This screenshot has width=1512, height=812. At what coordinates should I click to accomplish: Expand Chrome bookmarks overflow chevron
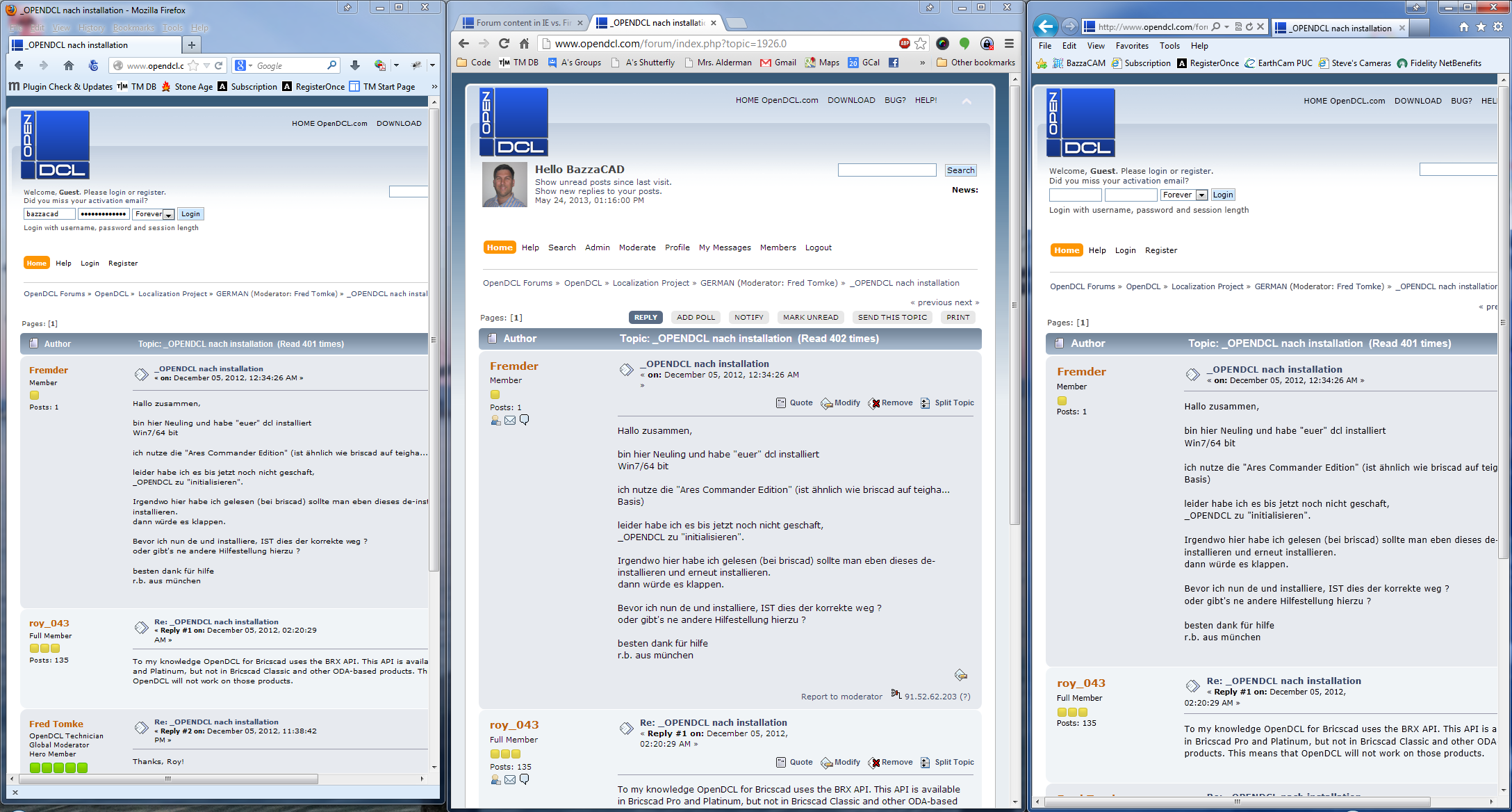point(923,63)
